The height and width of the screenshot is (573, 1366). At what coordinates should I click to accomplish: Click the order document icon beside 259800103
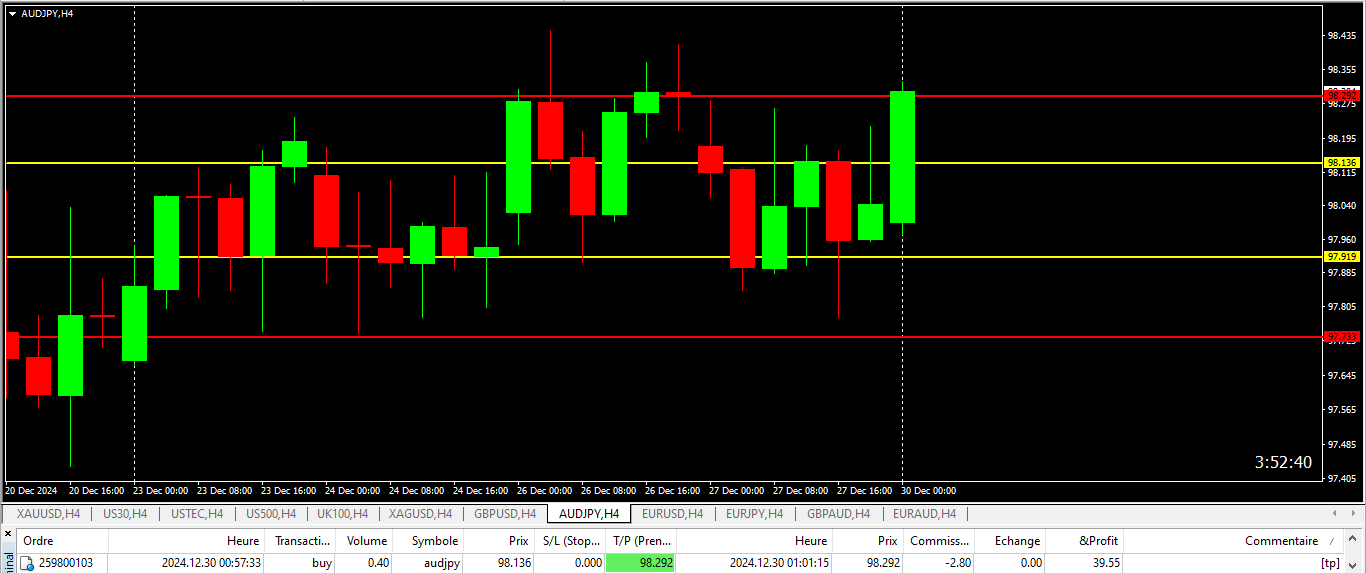tap(28, 564)
